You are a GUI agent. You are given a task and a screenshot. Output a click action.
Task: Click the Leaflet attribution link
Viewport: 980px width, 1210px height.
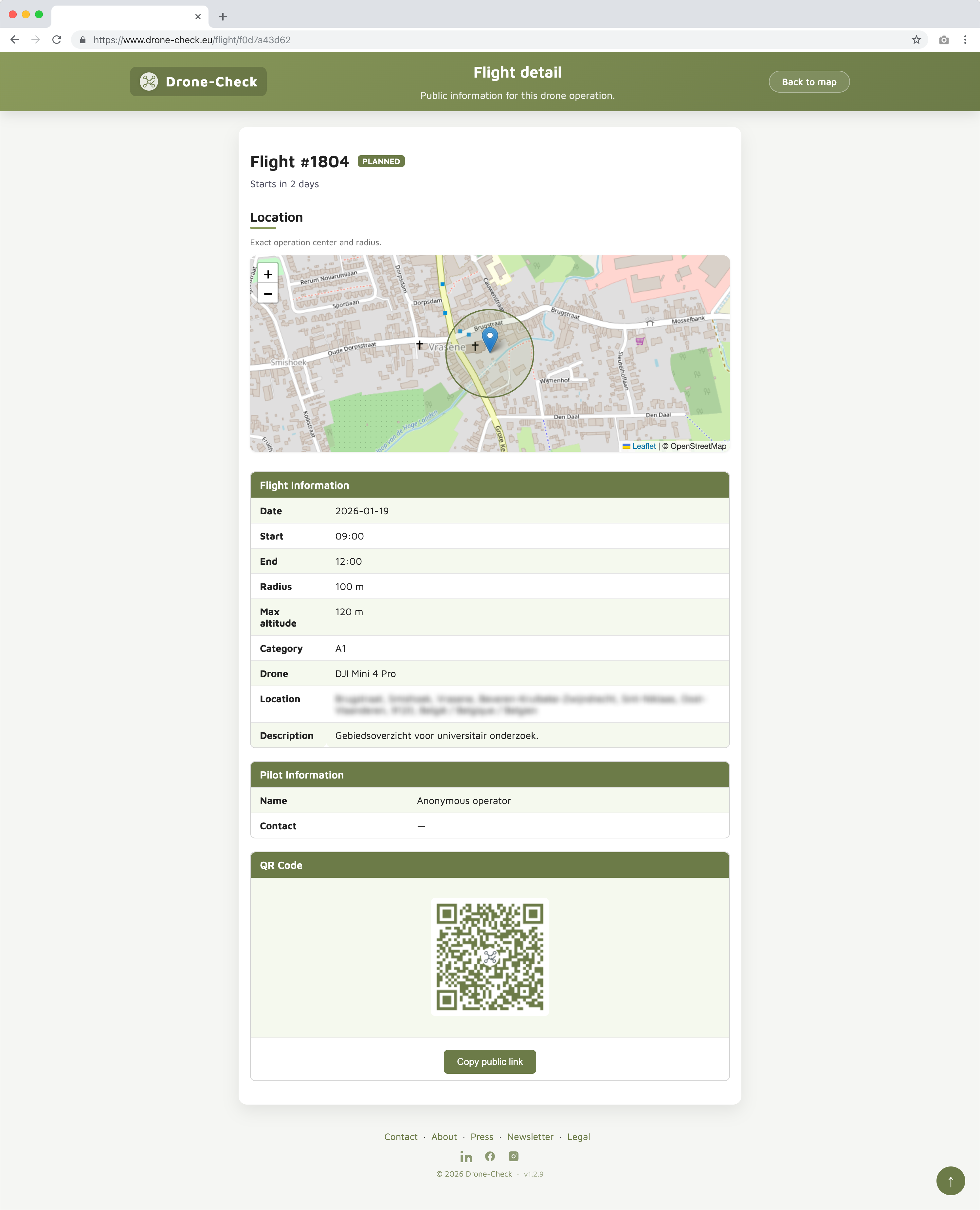pos(644,446)
